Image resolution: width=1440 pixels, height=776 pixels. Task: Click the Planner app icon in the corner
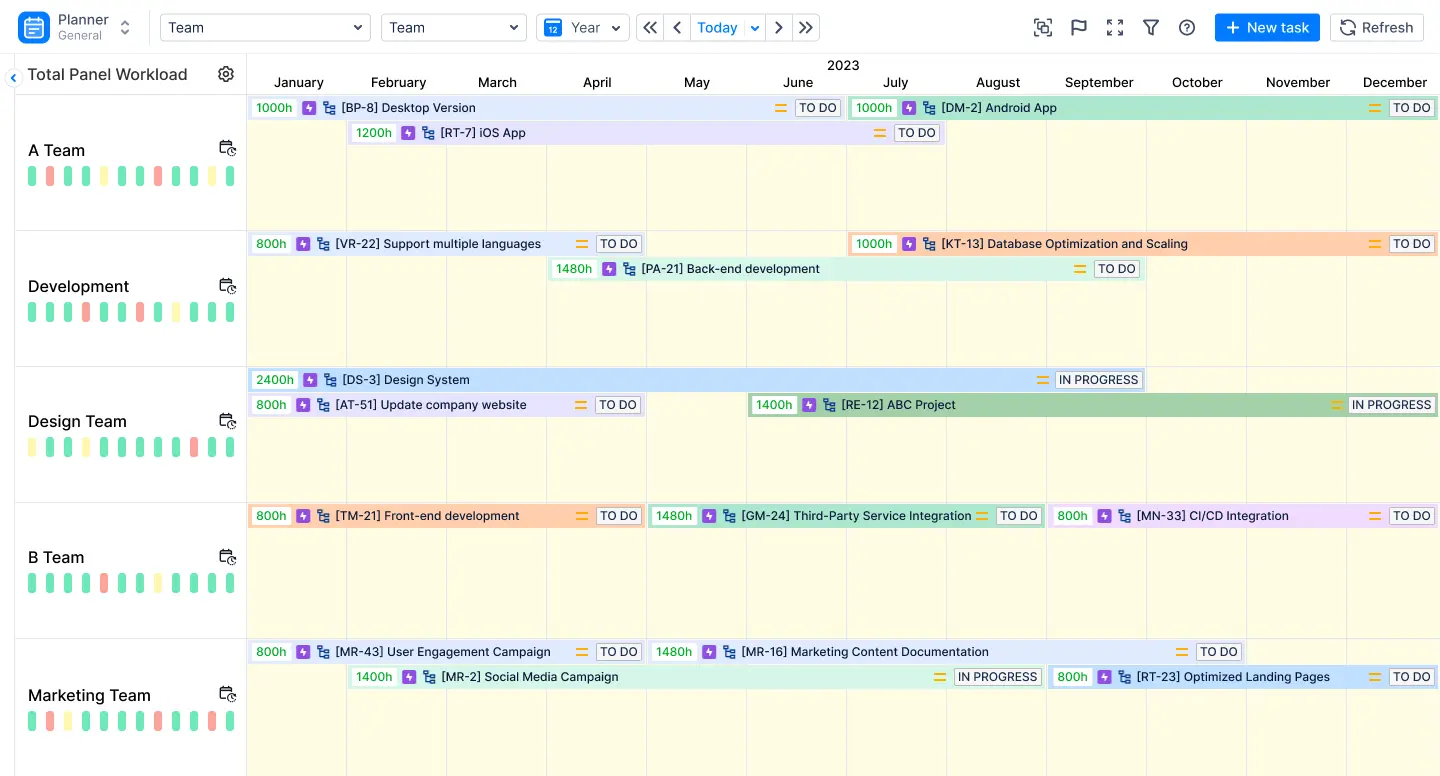(x=33, y=26)
